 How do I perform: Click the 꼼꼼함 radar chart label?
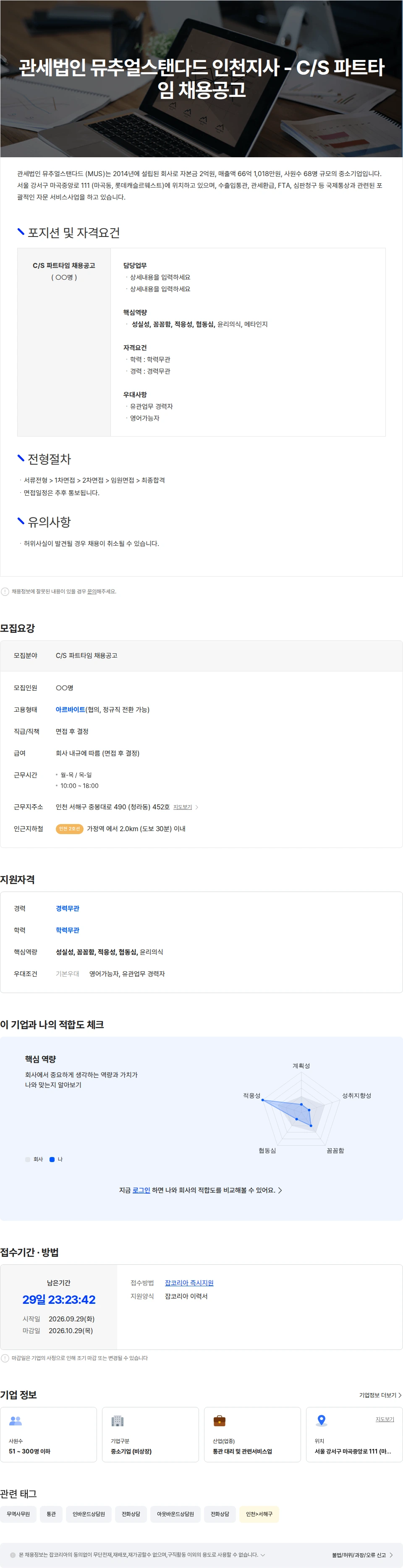335,1150
